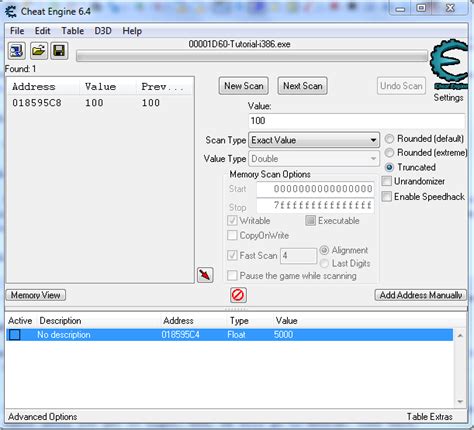
Task: Open Advanced Options
Action: [43, 417]
